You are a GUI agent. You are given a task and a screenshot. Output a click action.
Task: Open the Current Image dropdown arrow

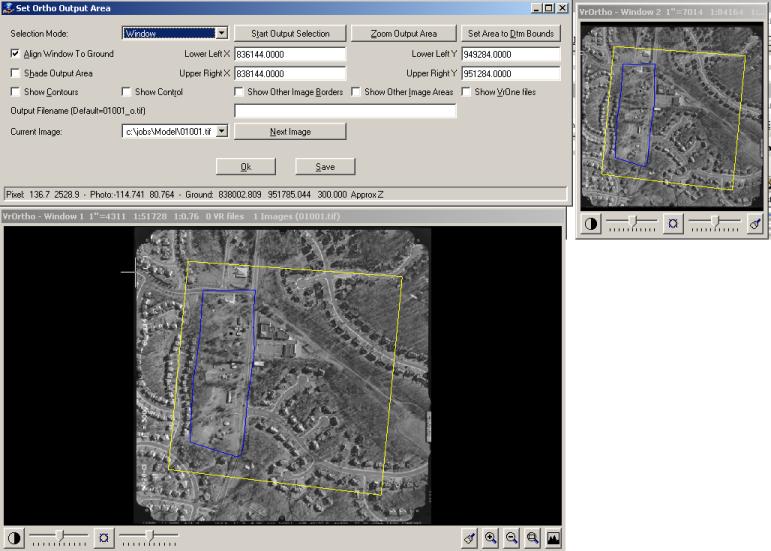pyautogui.click(x=222, y=131)
